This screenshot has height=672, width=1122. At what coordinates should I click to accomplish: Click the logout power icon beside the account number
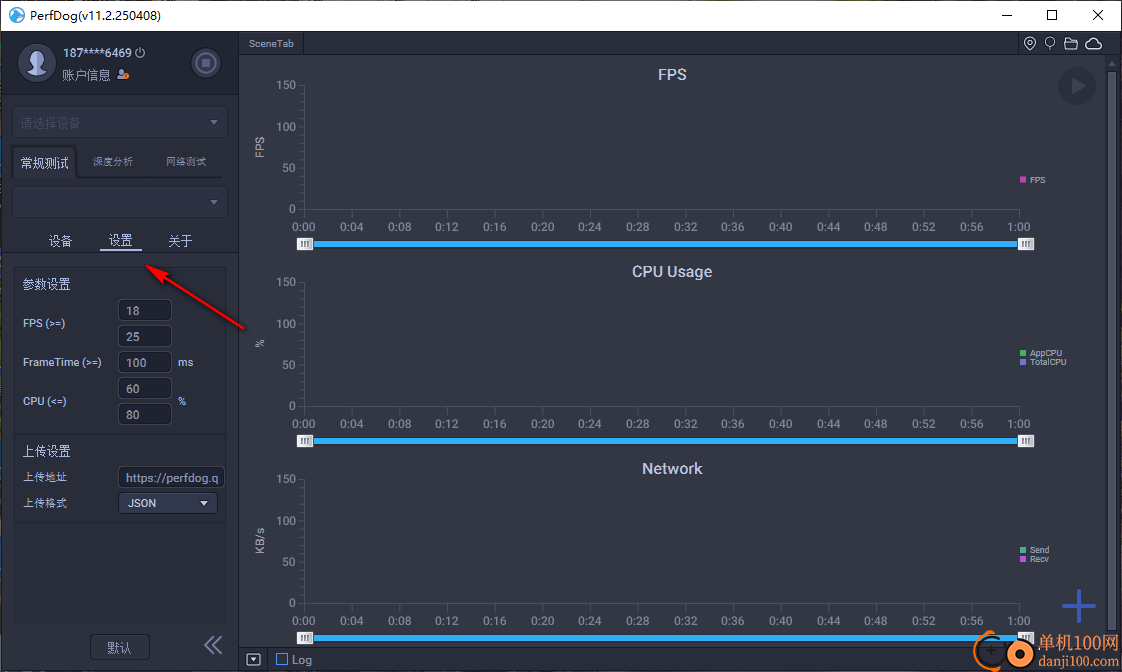tap(140, 52)
